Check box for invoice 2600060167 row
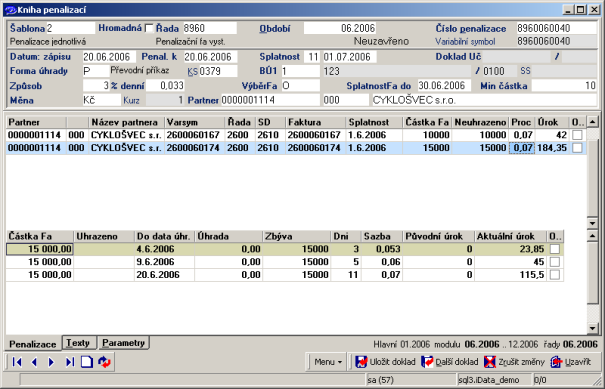The height and width of the screenshot is (389, 605). point(577,135)
